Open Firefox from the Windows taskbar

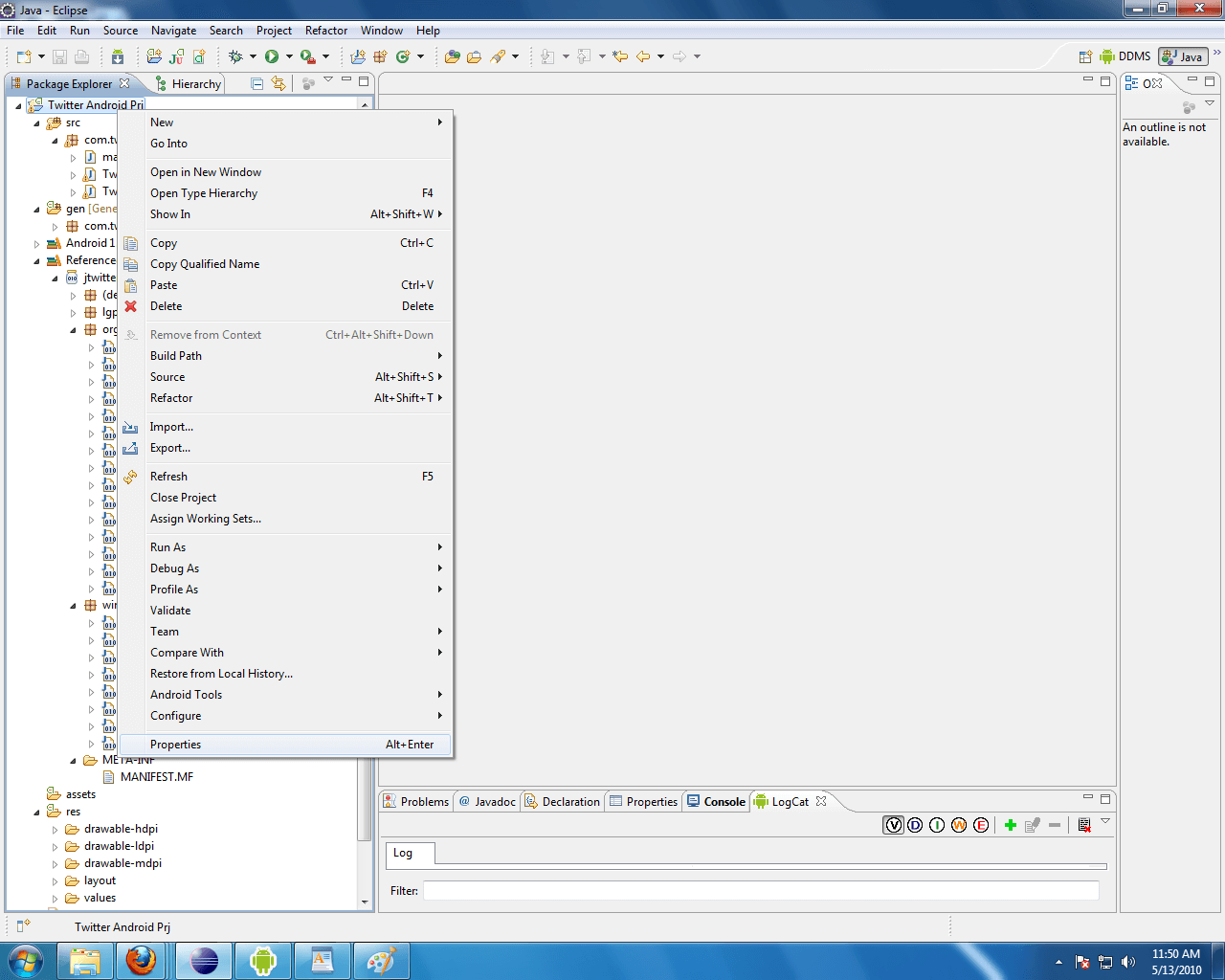142,961
